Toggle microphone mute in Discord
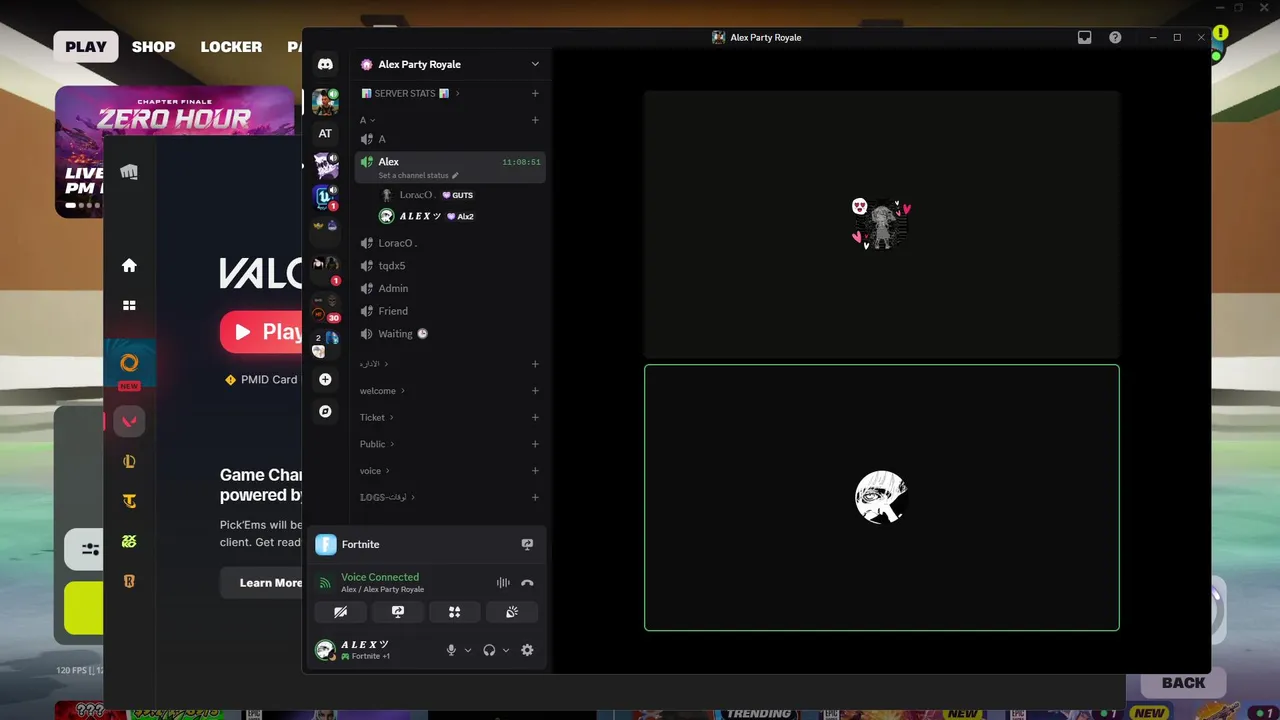 tap(451, 650)
